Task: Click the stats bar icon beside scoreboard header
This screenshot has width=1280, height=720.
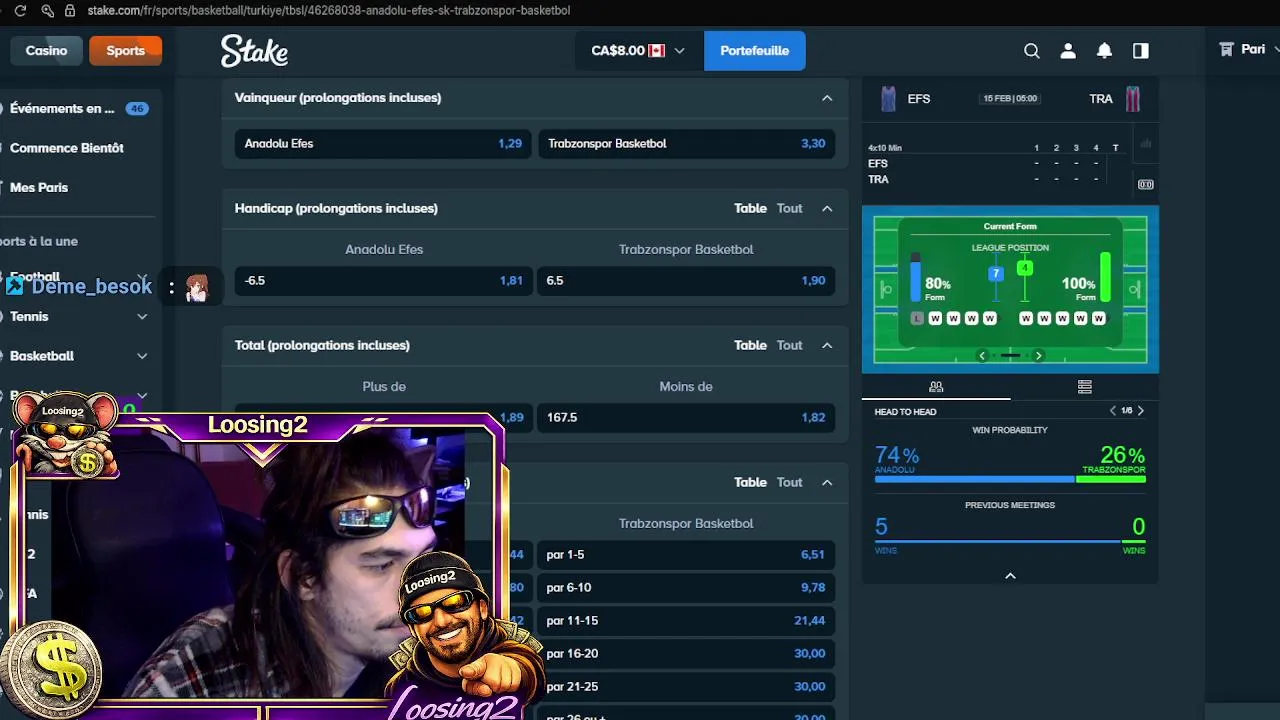Action: pyautogui.click(x=1145, y=144)
